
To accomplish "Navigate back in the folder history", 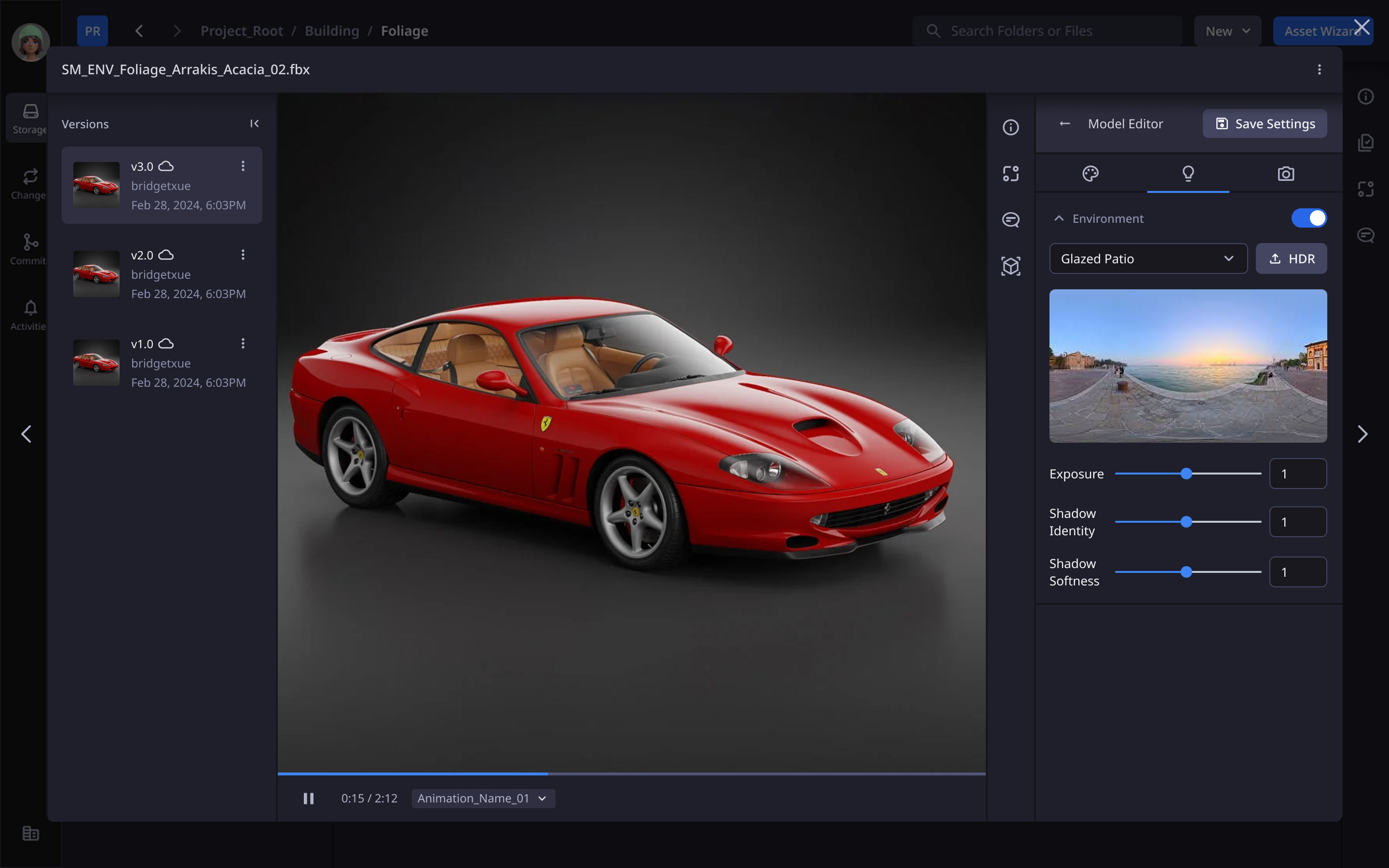I will (139, 31).
